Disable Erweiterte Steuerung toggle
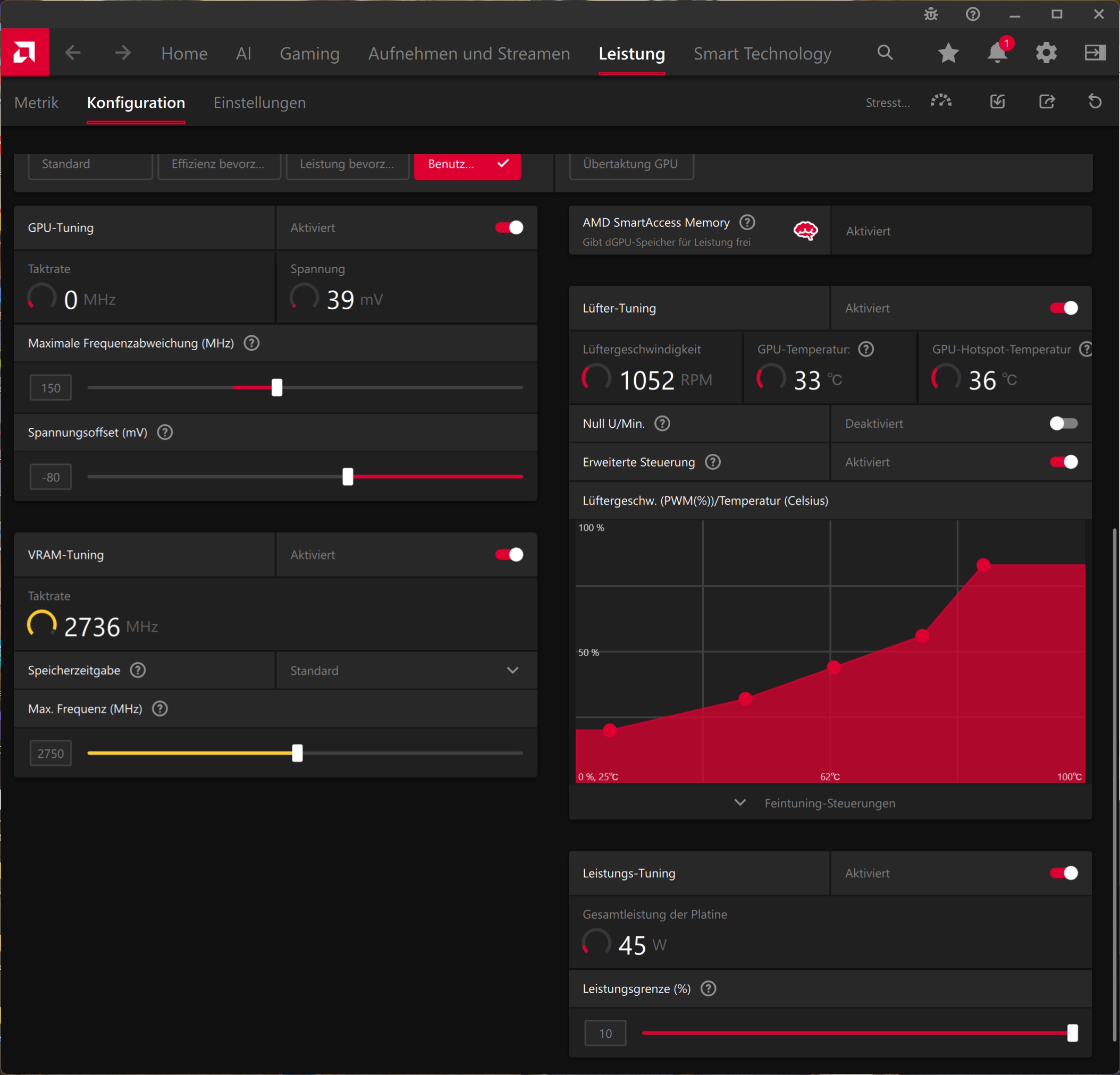Image resolution: width=1120 pixels, height=1075 pixels. (x=1064, y=462)
